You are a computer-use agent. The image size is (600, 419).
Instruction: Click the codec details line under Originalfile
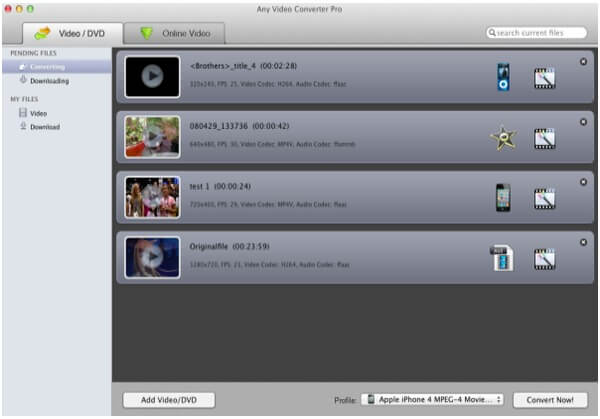pos(269,264)
